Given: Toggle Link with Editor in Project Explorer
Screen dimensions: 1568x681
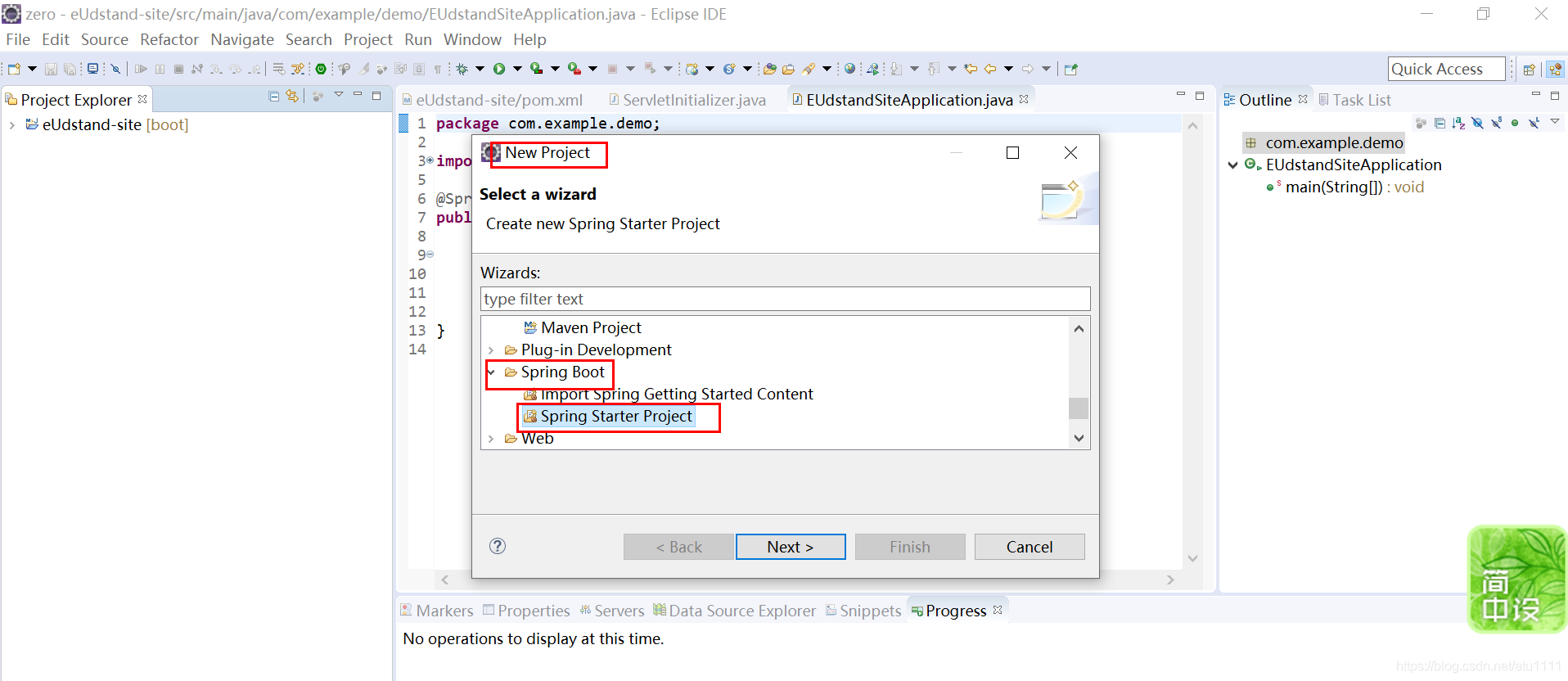Looking at the screenshot, I should click(x=292, y=97).
